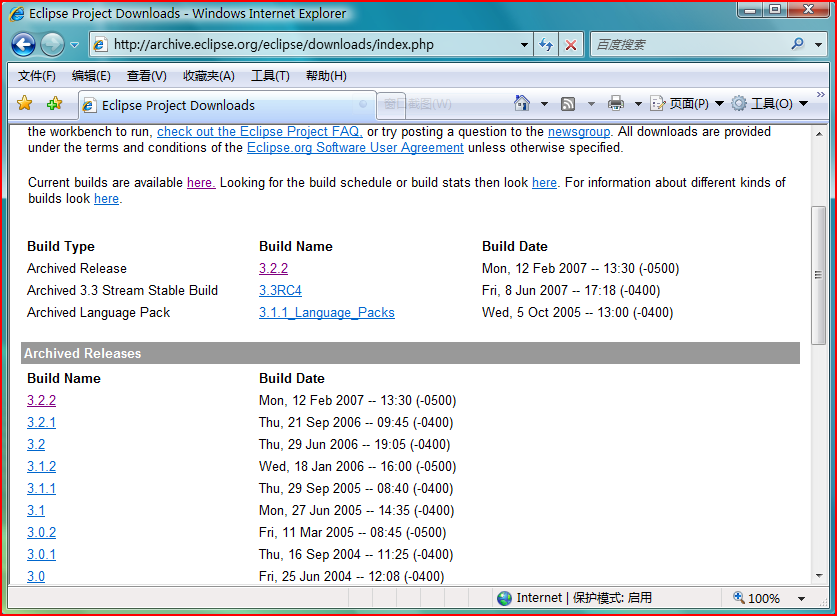Open the 编辑(E) menu
837x616 pixels.
click(x=91, y=76)
